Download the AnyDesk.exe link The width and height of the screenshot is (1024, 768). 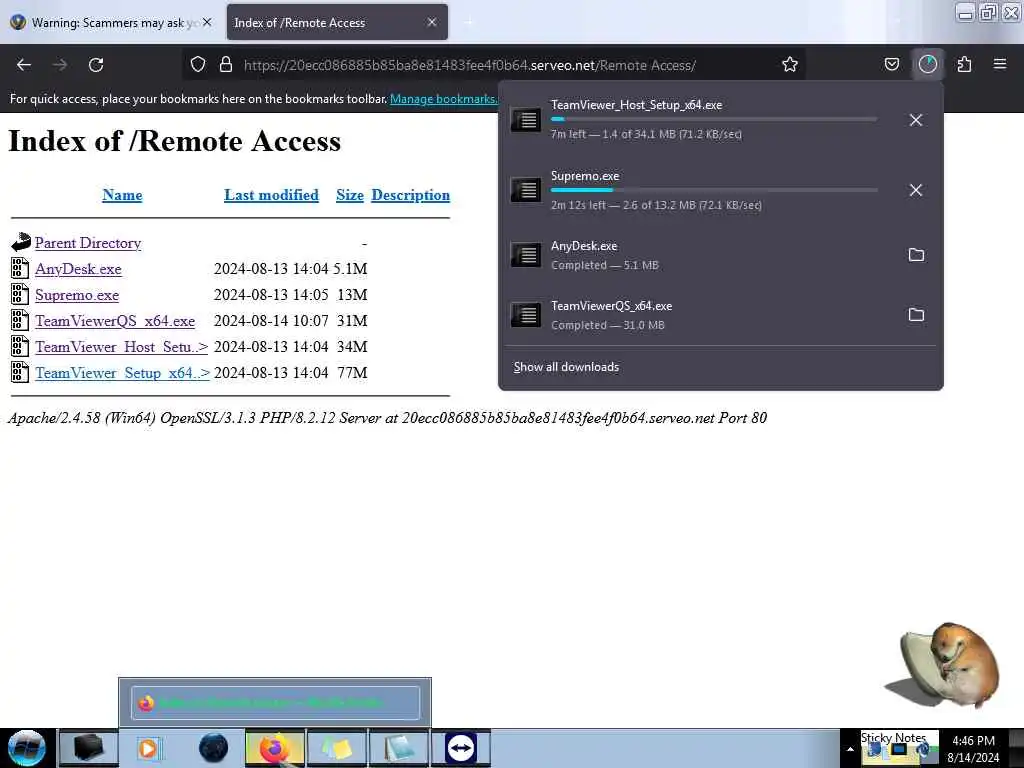(78, 269)
